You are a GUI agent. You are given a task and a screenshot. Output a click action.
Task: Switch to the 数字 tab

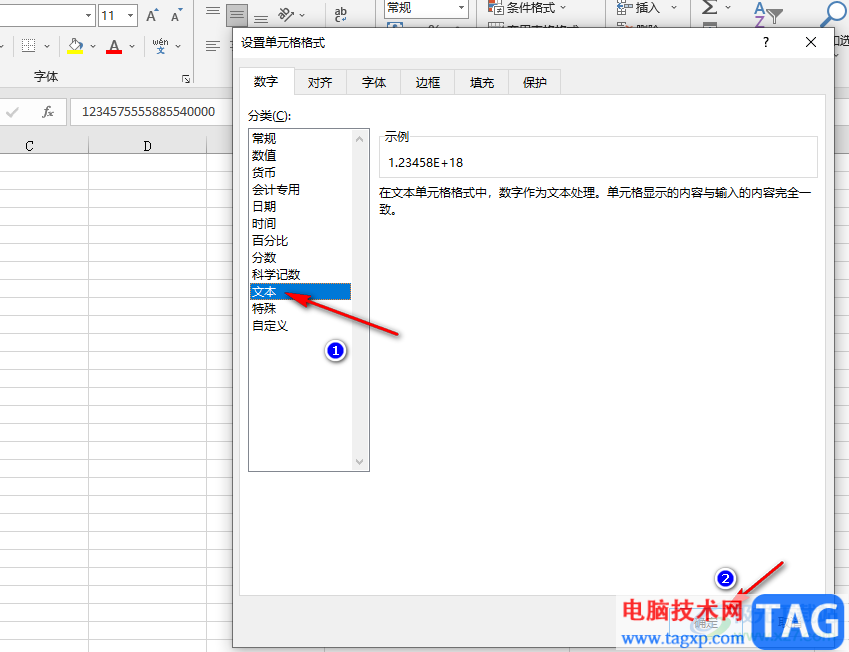pos(266,82)
